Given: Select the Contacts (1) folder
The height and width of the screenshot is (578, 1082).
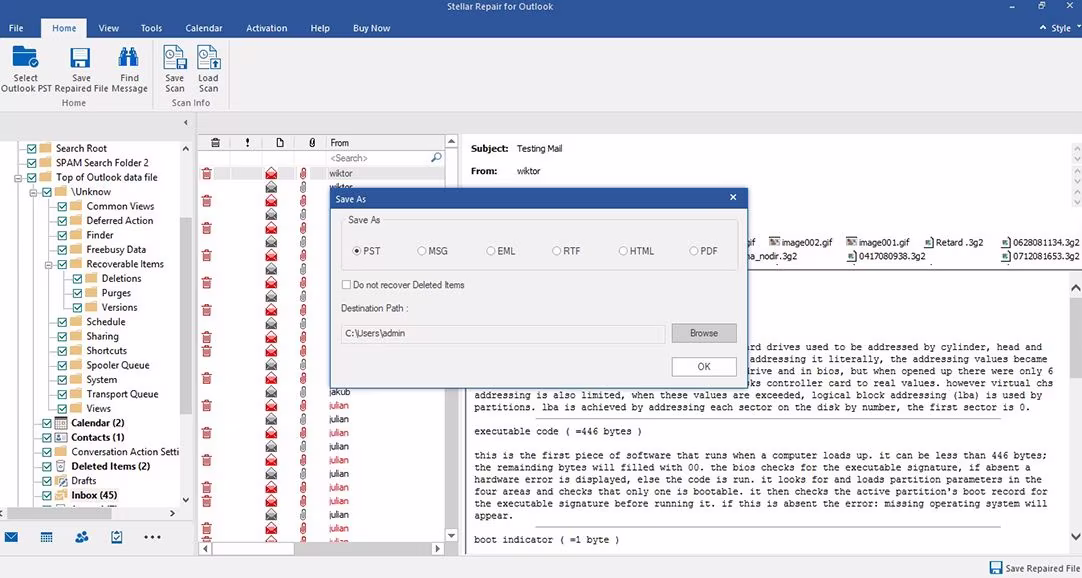Looking at the screenshot, I should click(x=97, y=437).
